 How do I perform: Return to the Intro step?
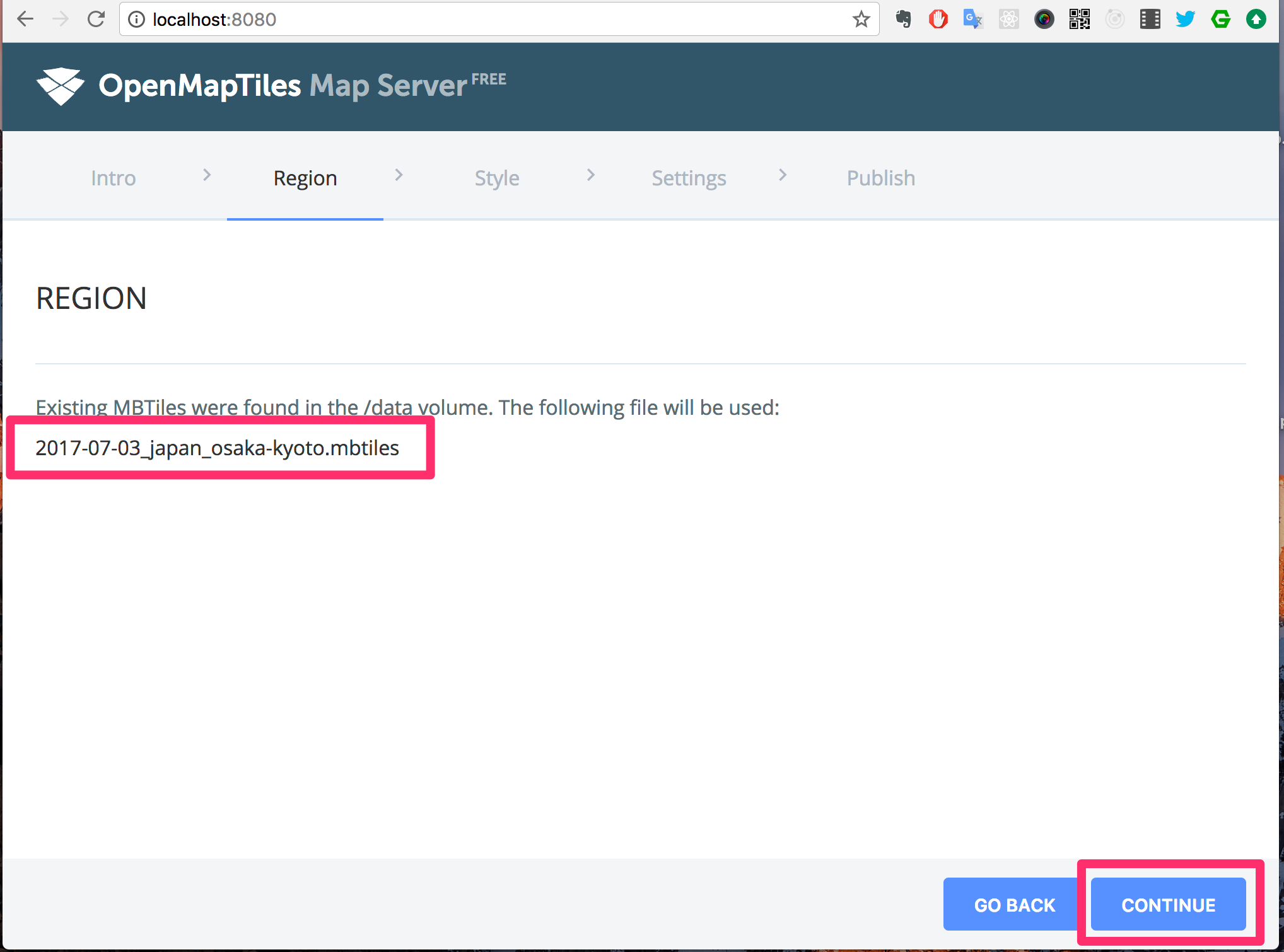(114, 178)
